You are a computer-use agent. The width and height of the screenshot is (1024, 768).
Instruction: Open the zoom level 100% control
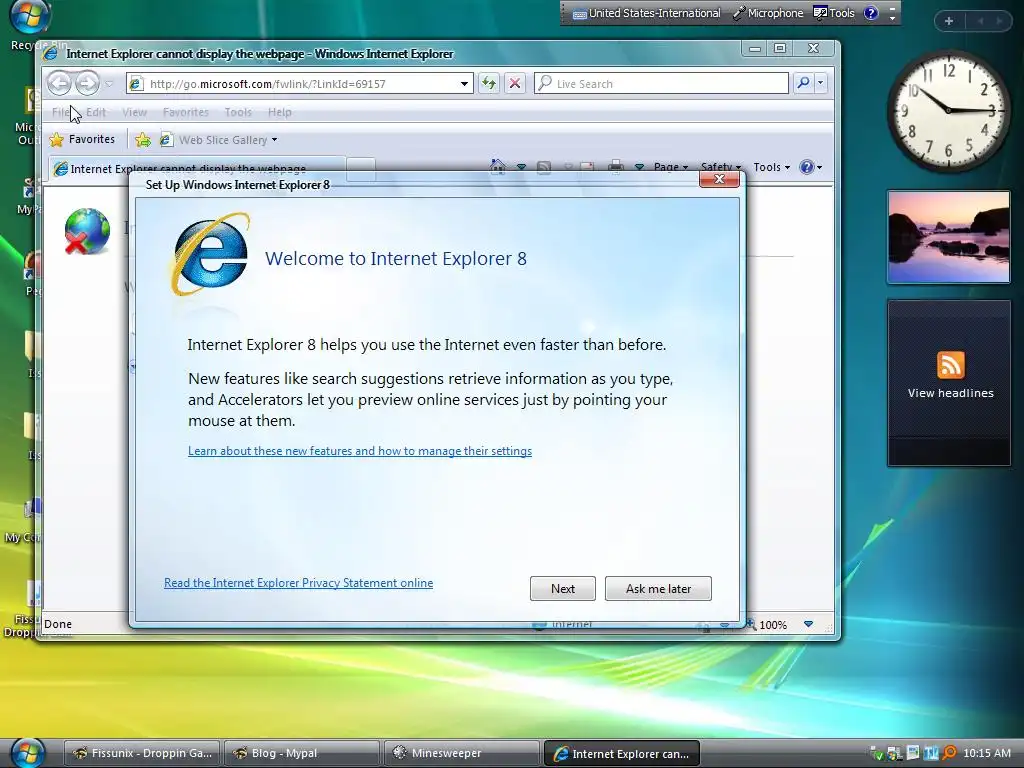[778, 624]
